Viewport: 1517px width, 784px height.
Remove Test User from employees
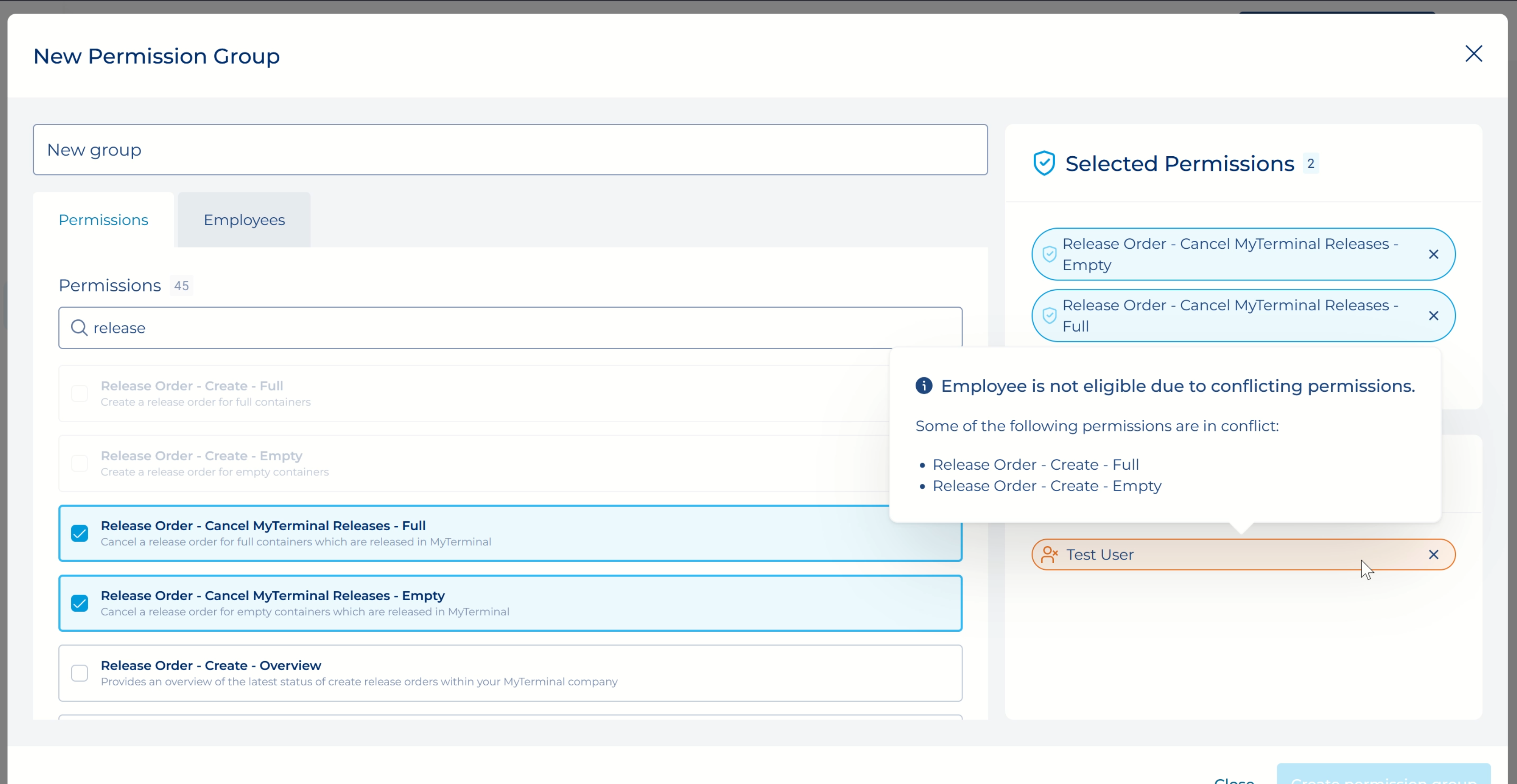1433,554
